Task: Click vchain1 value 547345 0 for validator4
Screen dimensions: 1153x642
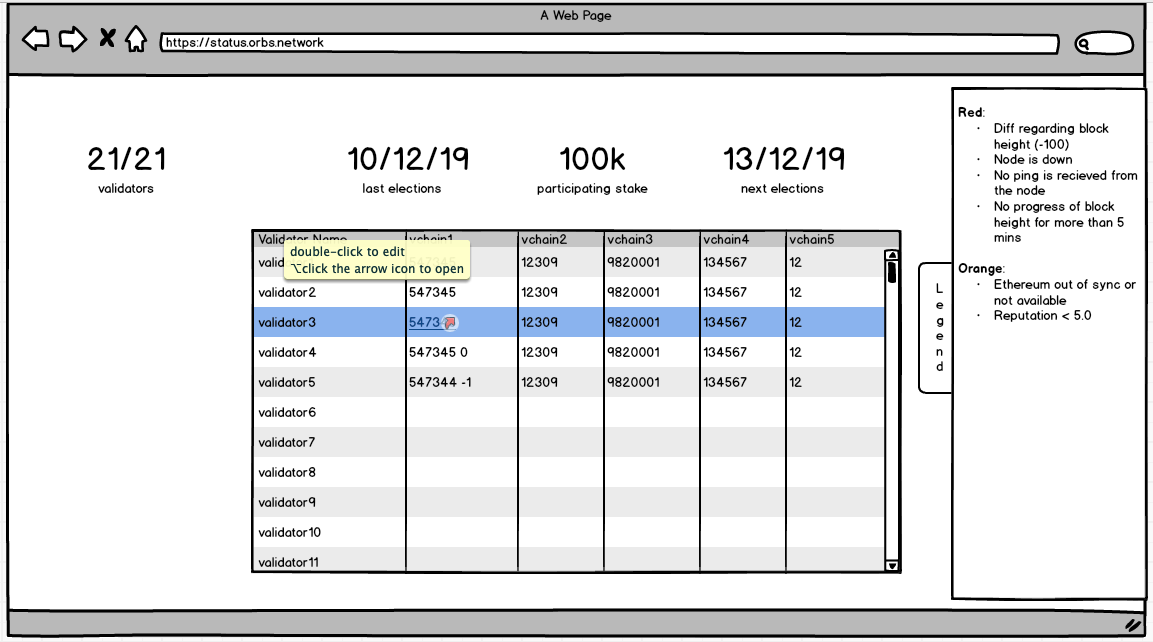Action: pyautogui.click(x=438, y=352)
